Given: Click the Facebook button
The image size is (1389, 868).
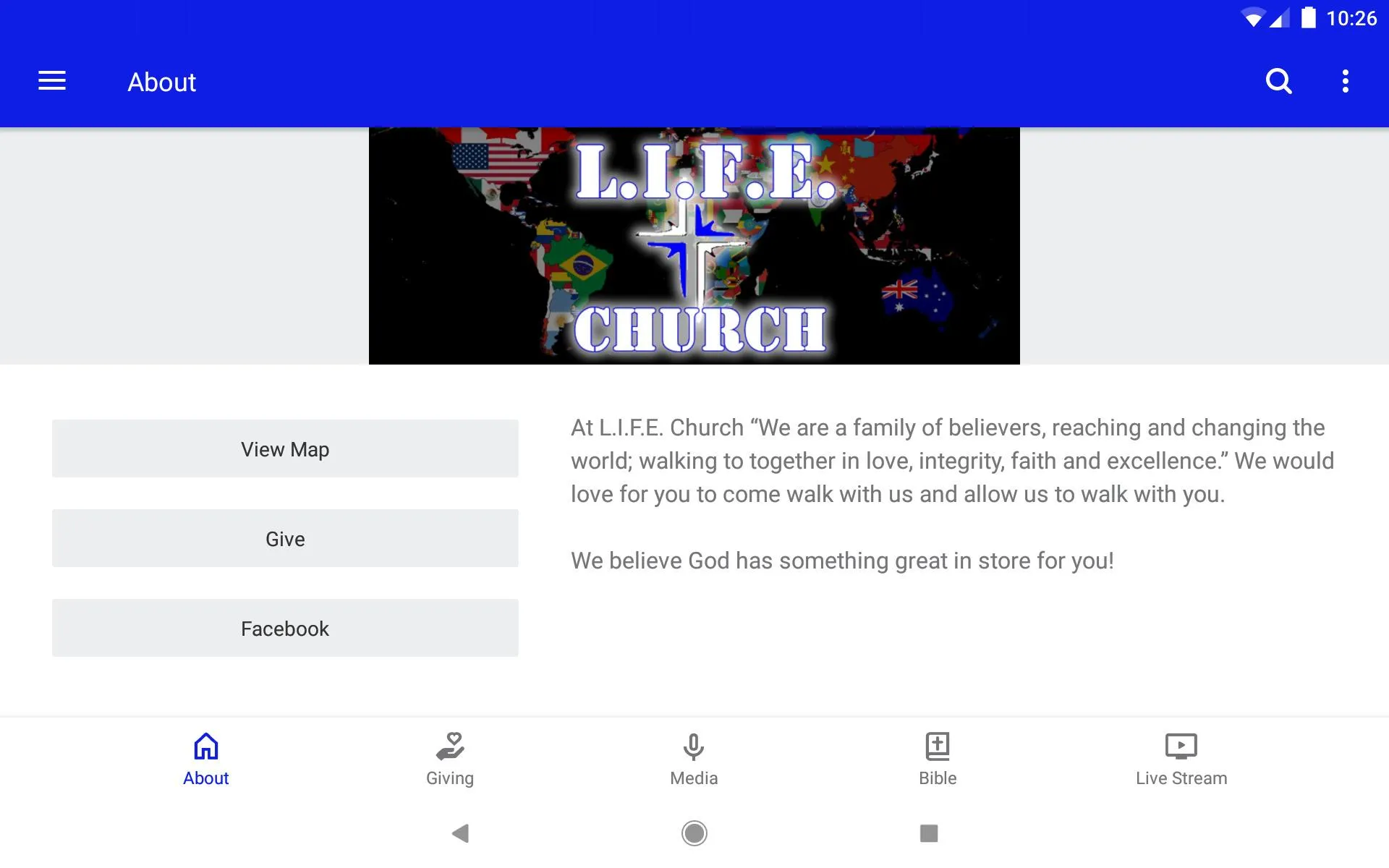Looking at the screenshot, I should click(x=285, y=628).
